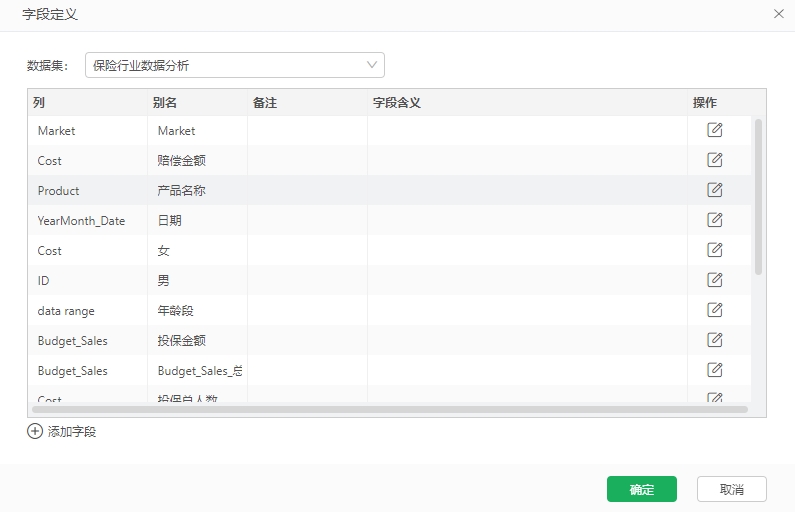Expand dataset list via chevron arrow

[x=372, y=65]
